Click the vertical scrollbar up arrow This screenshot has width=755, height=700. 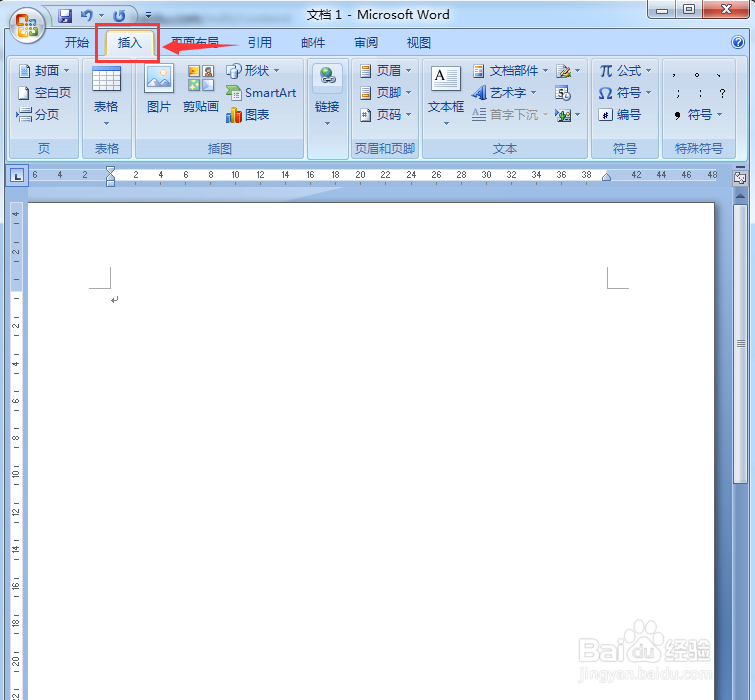pos(741,196)
